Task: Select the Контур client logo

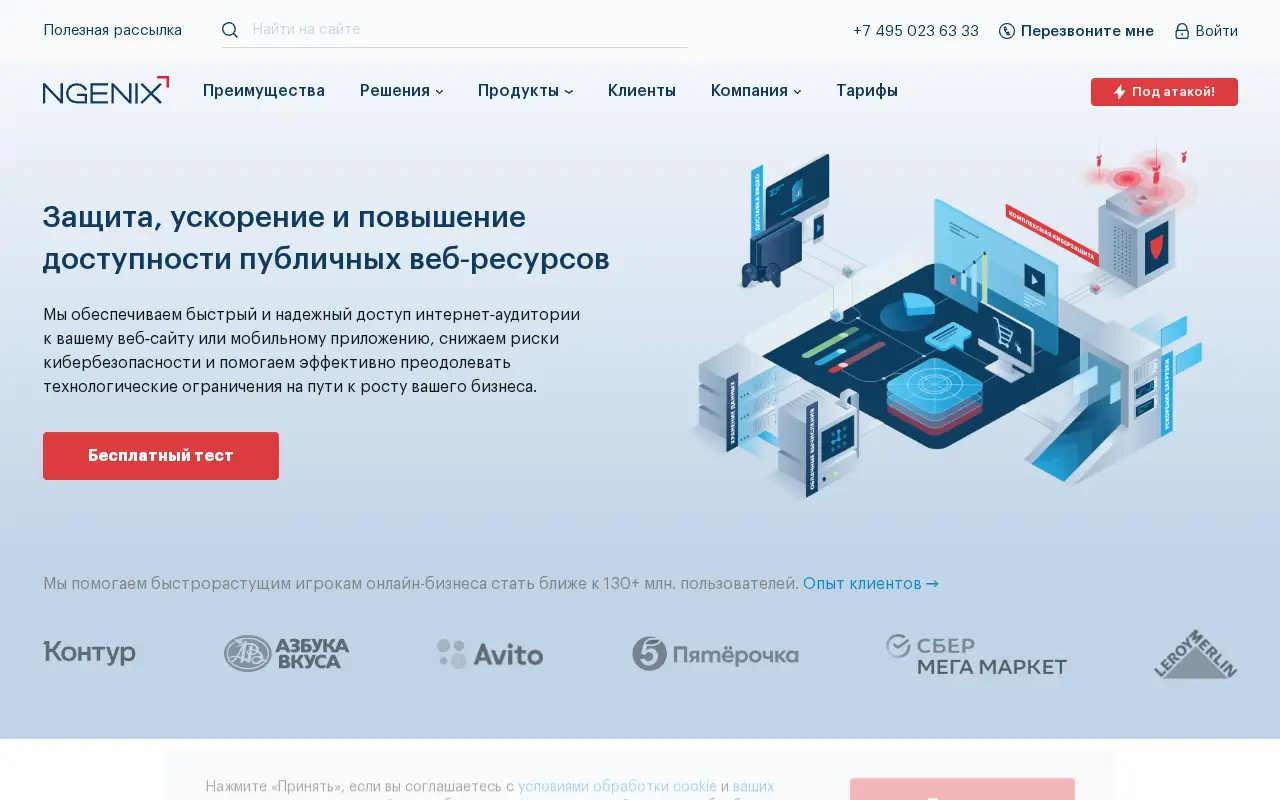Action: [x=89, y=654]
